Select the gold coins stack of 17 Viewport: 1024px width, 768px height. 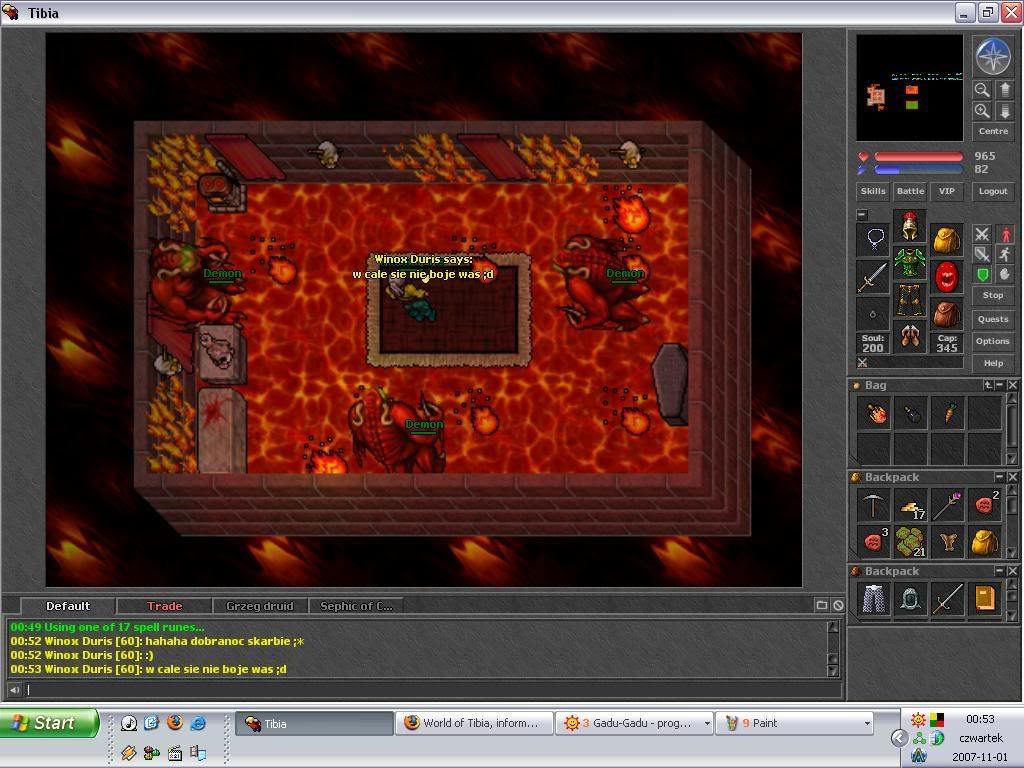[911, 505]
